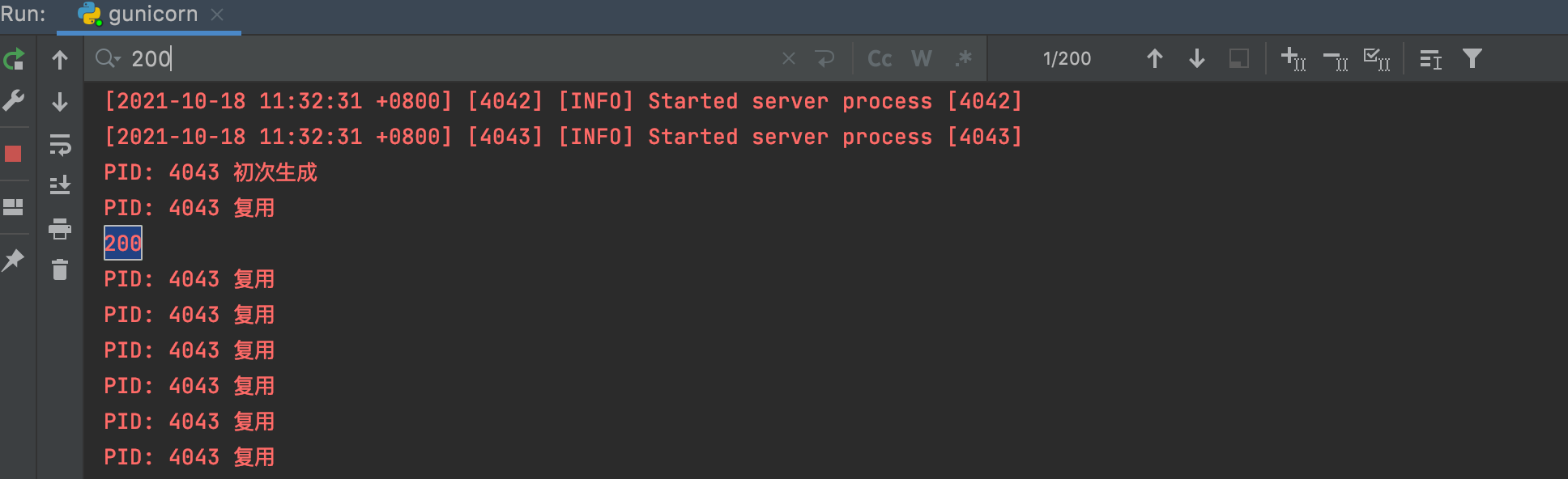Open run configuration settings via wrench icon
This screenshot has width=1568, height=479.
[x=12, y=101]
